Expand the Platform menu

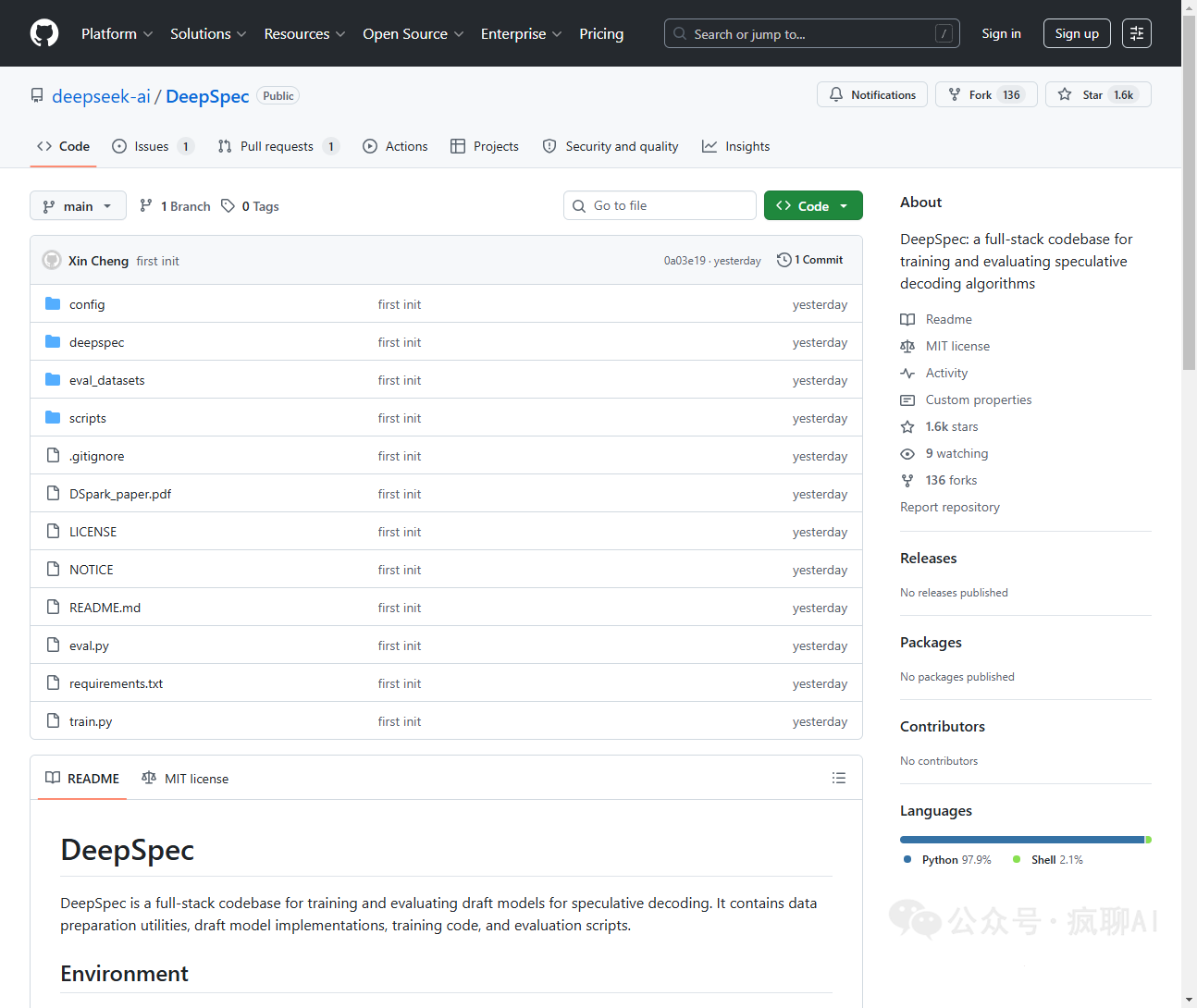coord(117,33)
